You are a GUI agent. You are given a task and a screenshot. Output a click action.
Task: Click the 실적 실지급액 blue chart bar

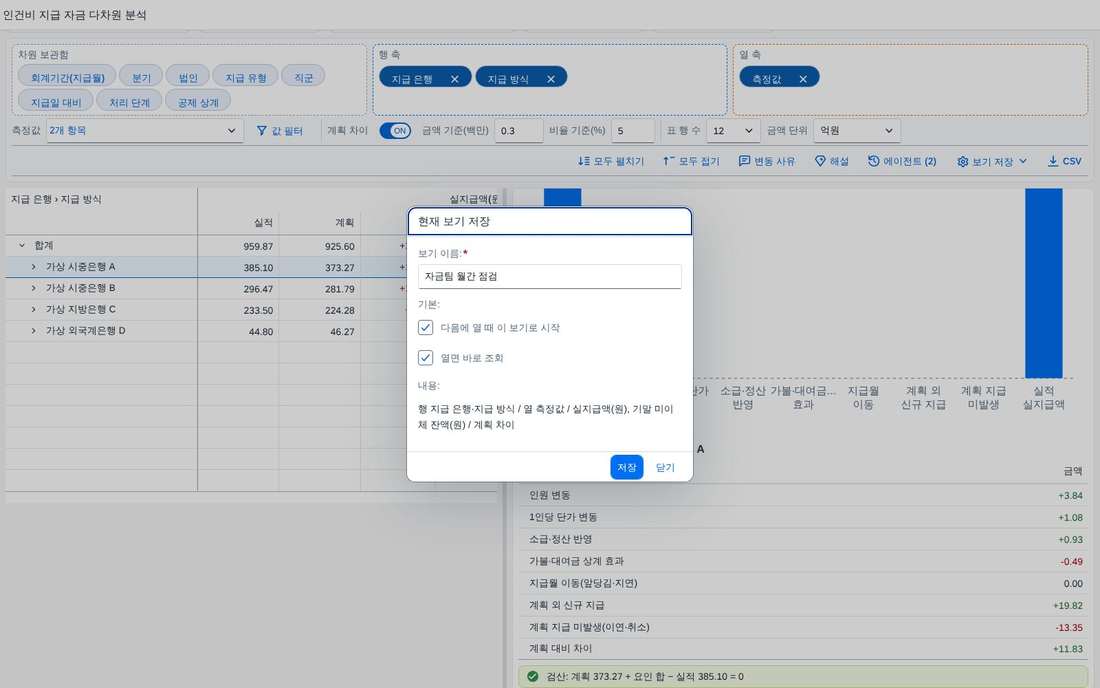[1043, 283]
